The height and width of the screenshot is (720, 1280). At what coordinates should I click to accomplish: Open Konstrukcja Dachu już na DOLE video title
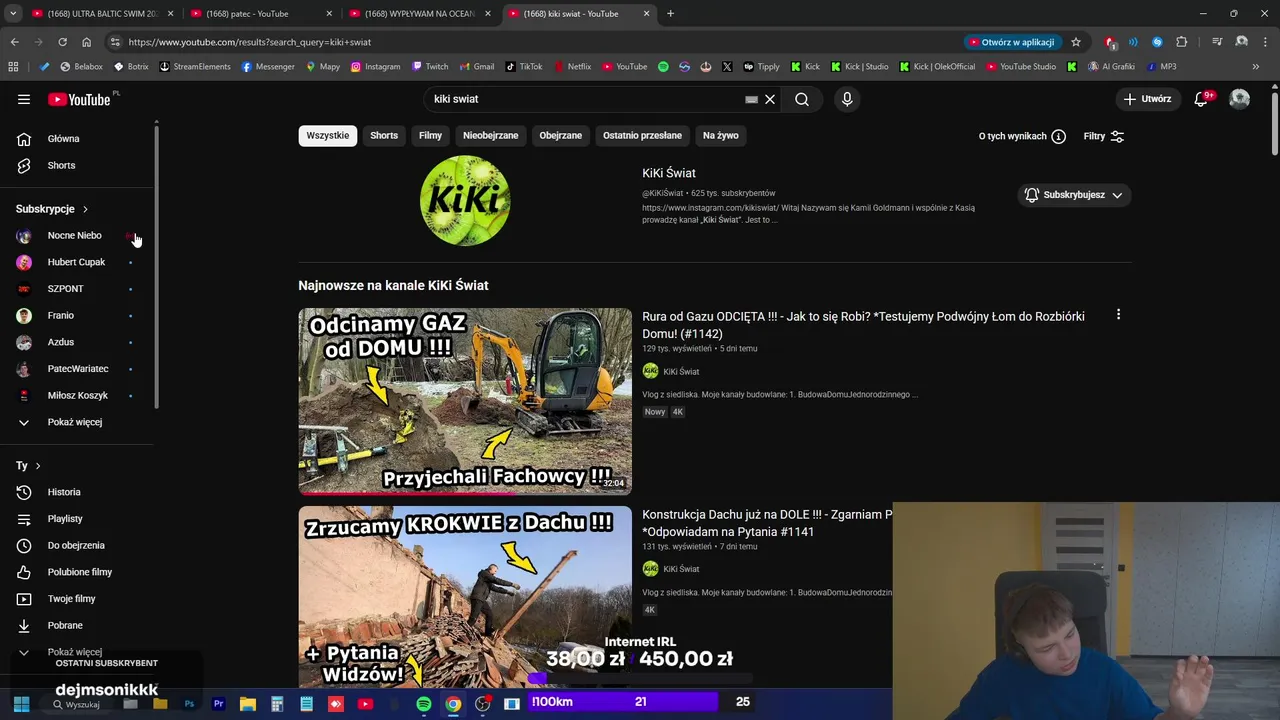click(x=767, y=523)
